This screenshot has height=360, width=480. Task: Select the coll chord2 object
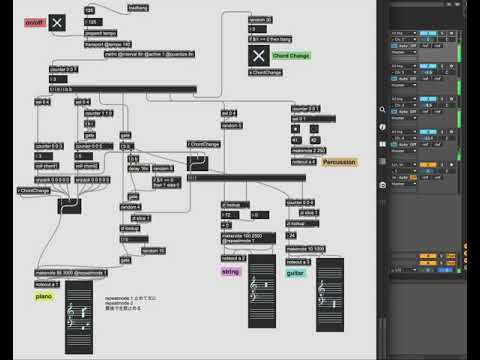(87, 166)
